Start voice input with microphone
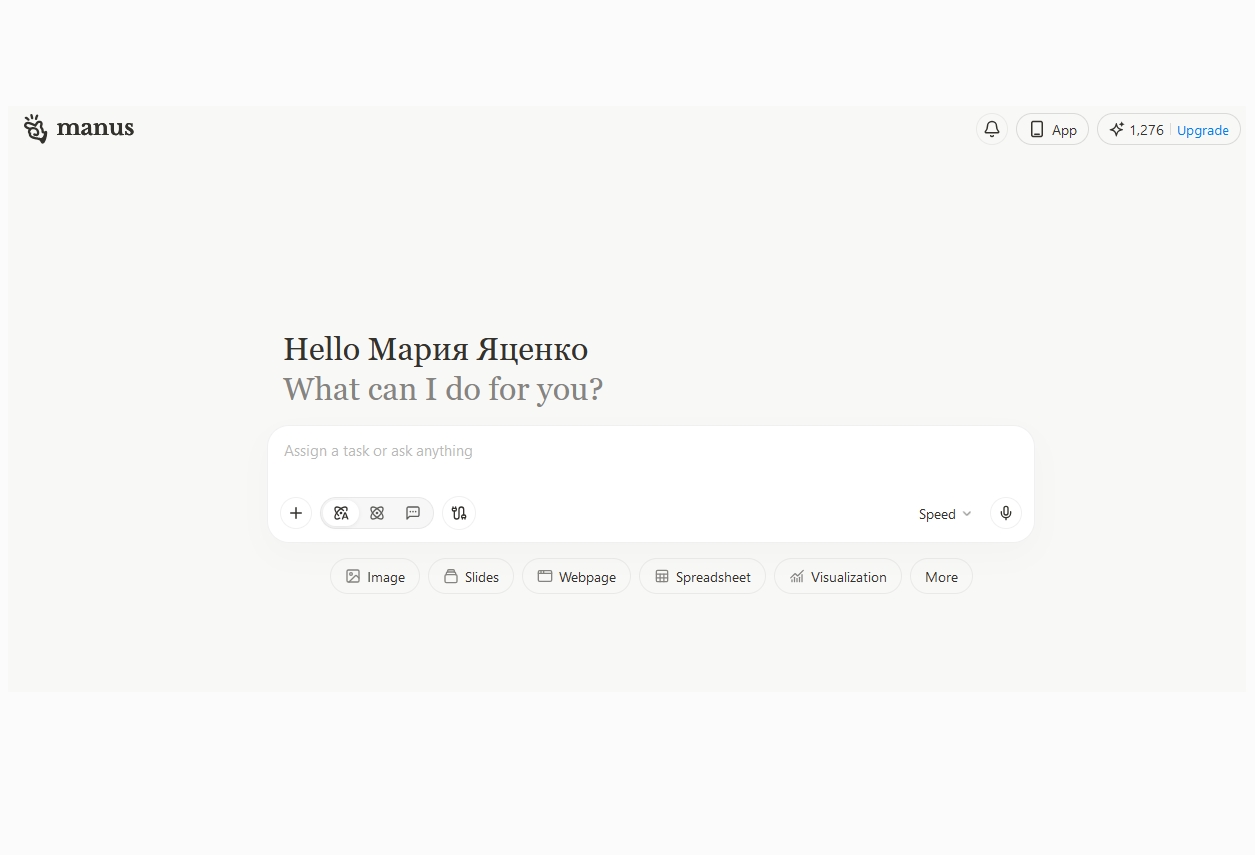Screen dimensions: 1255x855 (x=1006, y=513)
